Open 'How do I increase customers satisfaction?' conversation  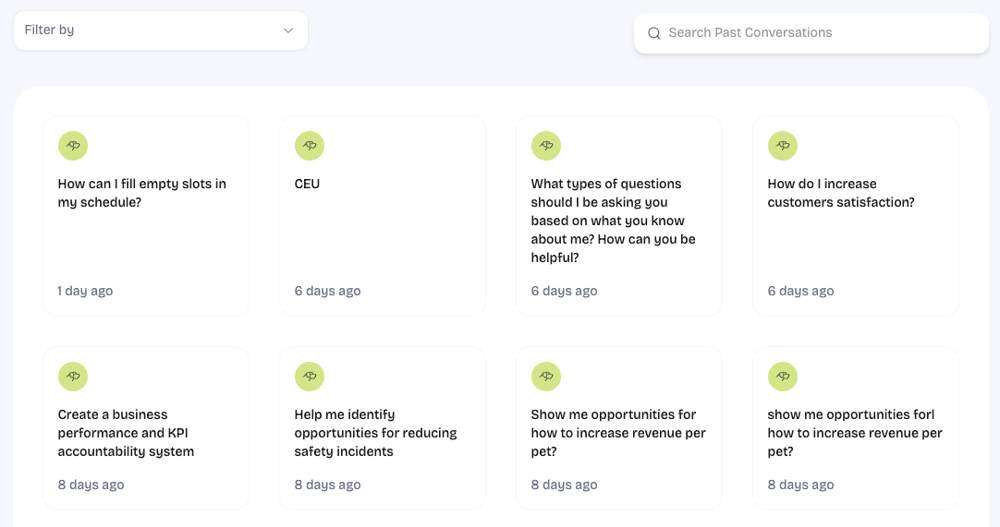click(840, 193)
